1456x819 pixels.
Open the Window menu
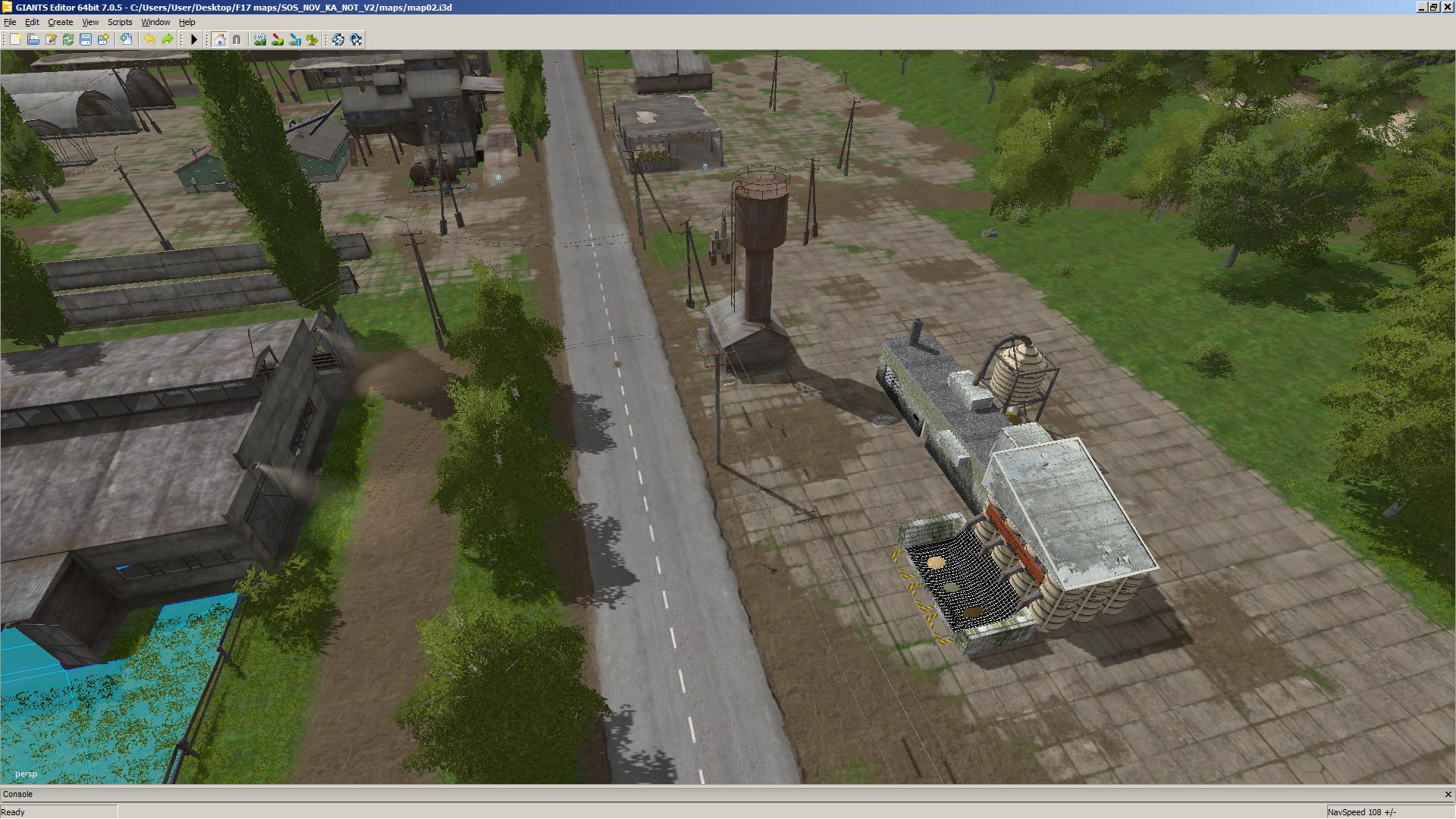(155, 22)
